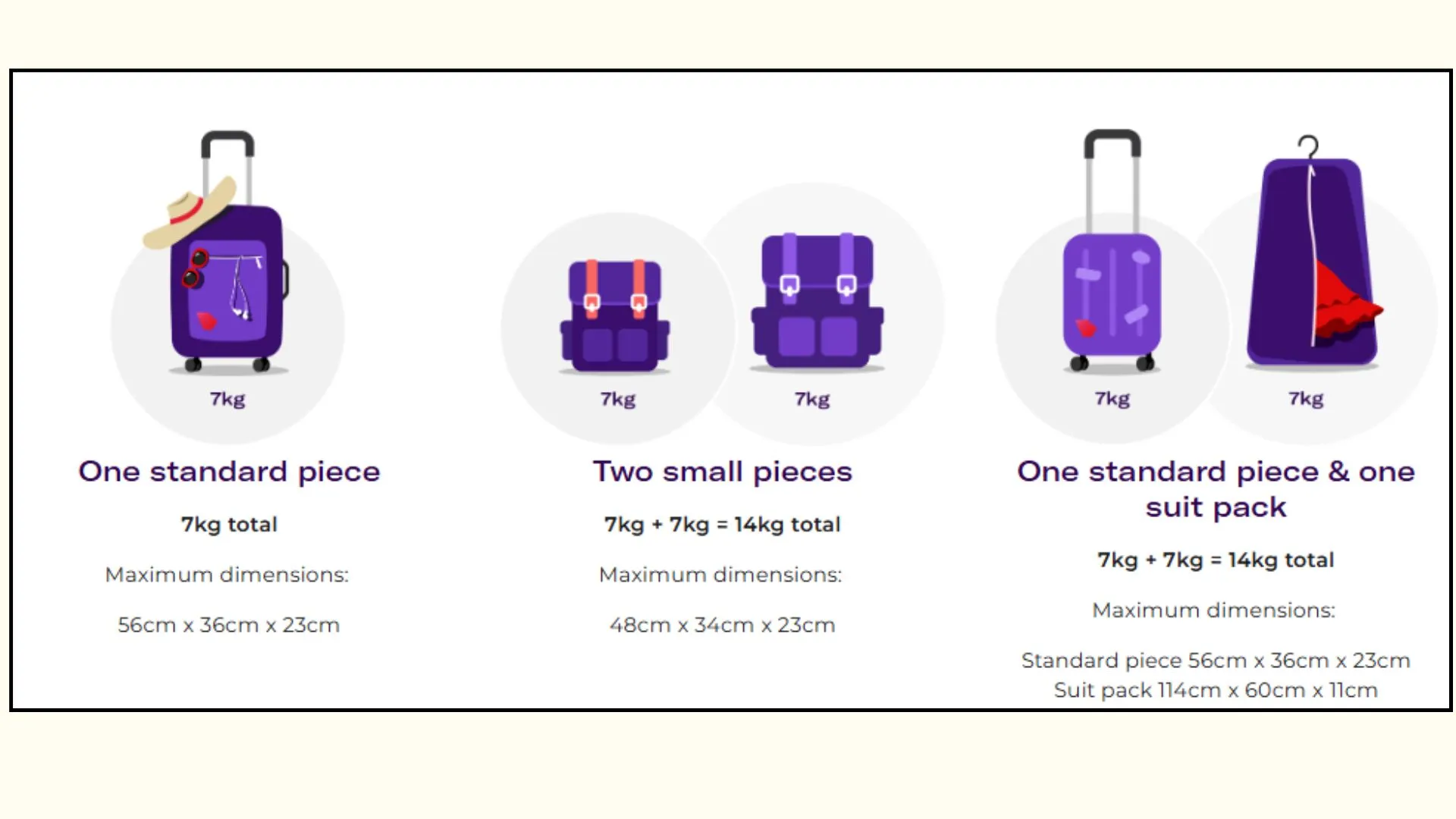Click the '7kg total' text

tap(229, 524)
